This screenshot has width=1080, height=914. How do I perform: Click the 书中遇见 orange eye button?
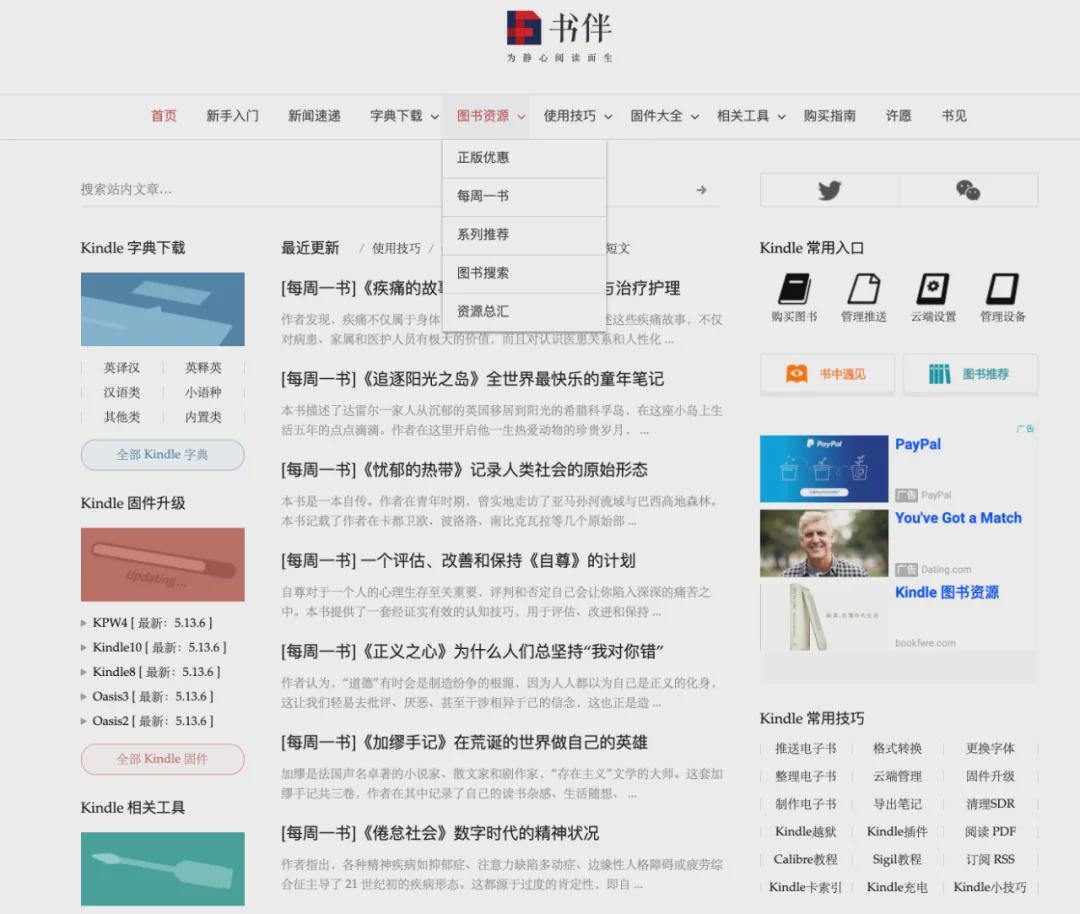tap(827, 374)
